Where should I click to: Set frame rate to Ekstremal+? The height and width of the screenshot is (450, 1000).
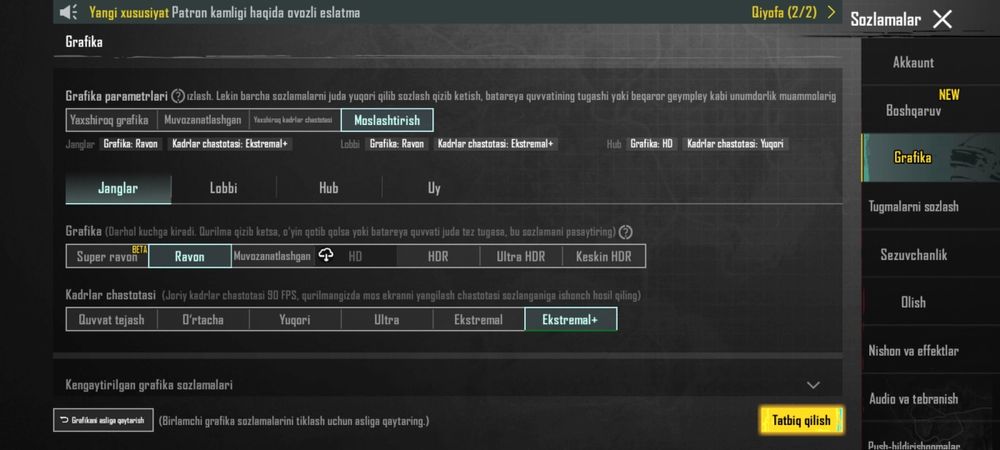(571, 319)
